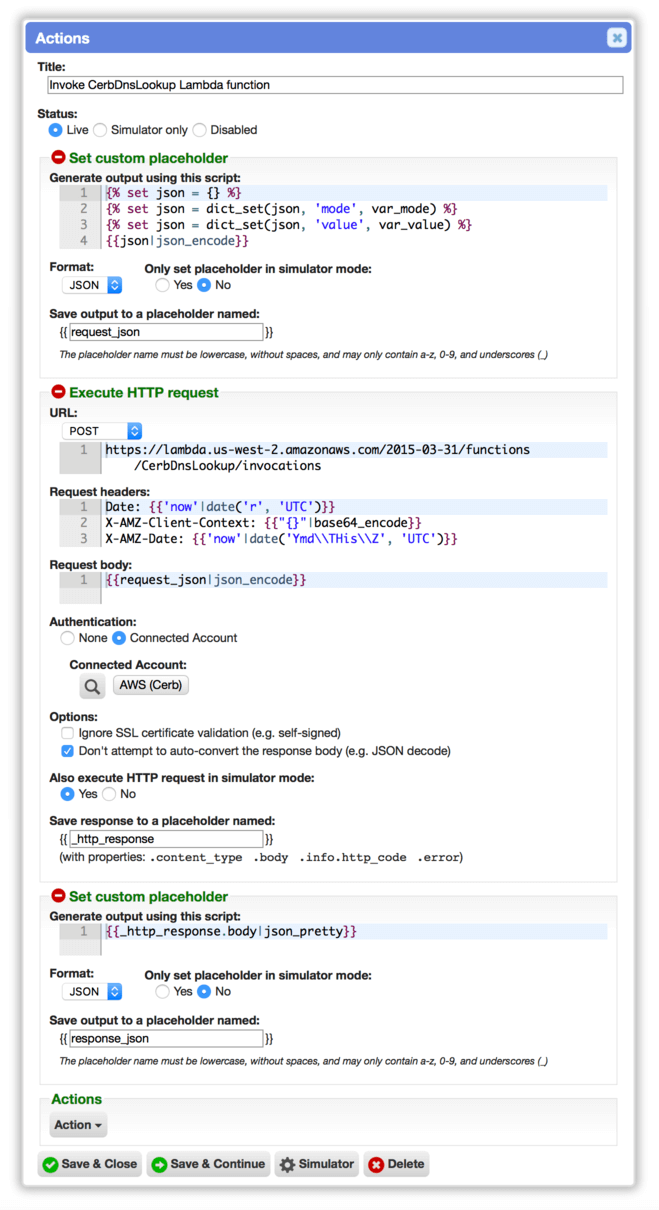Enable Ignore SSL certificate validation

click(x=67, y=733)
